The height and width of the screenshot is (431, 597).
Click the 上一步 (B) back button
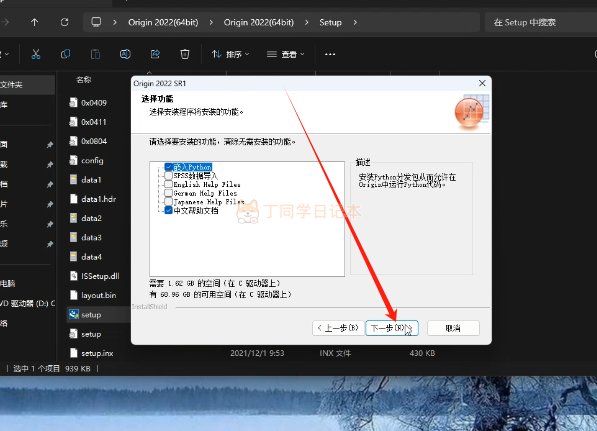[x=338, y=328]
